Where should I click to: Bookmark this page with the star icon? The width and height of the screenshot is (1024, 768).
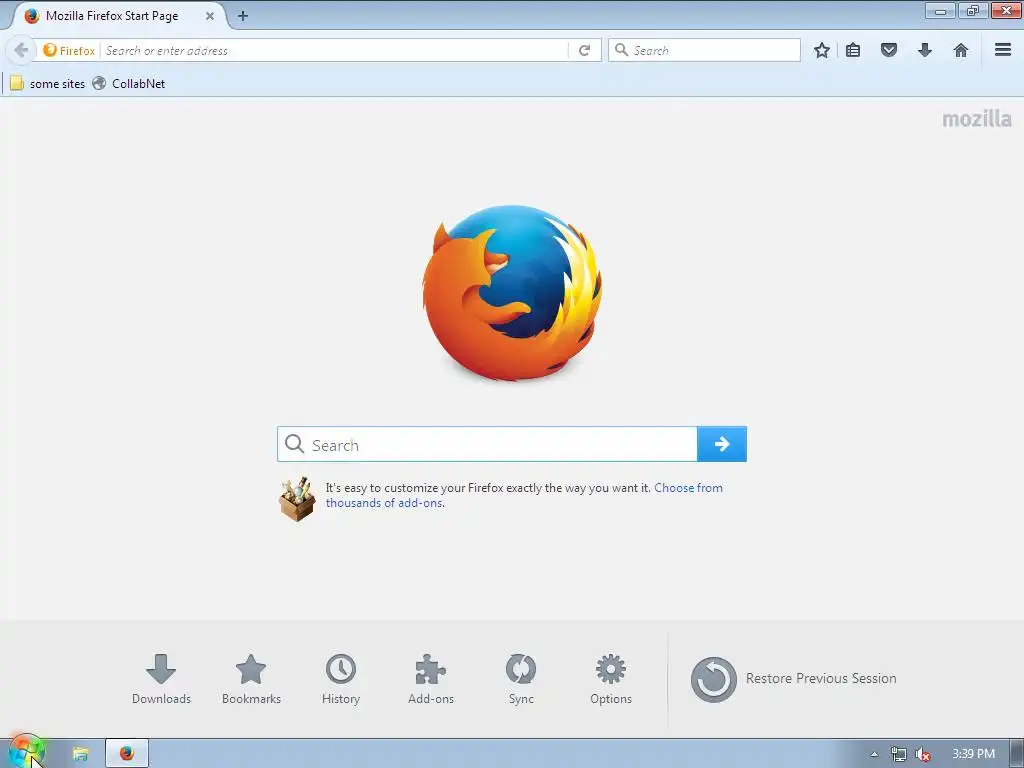(x=822, y=50)
